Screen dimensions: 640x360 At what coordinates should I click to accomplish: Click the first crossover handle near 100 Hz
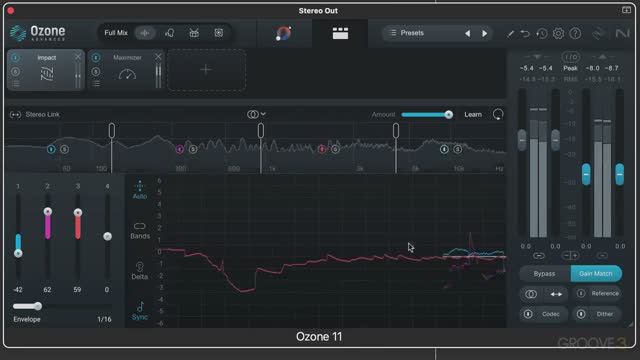(x=111, y=131)
